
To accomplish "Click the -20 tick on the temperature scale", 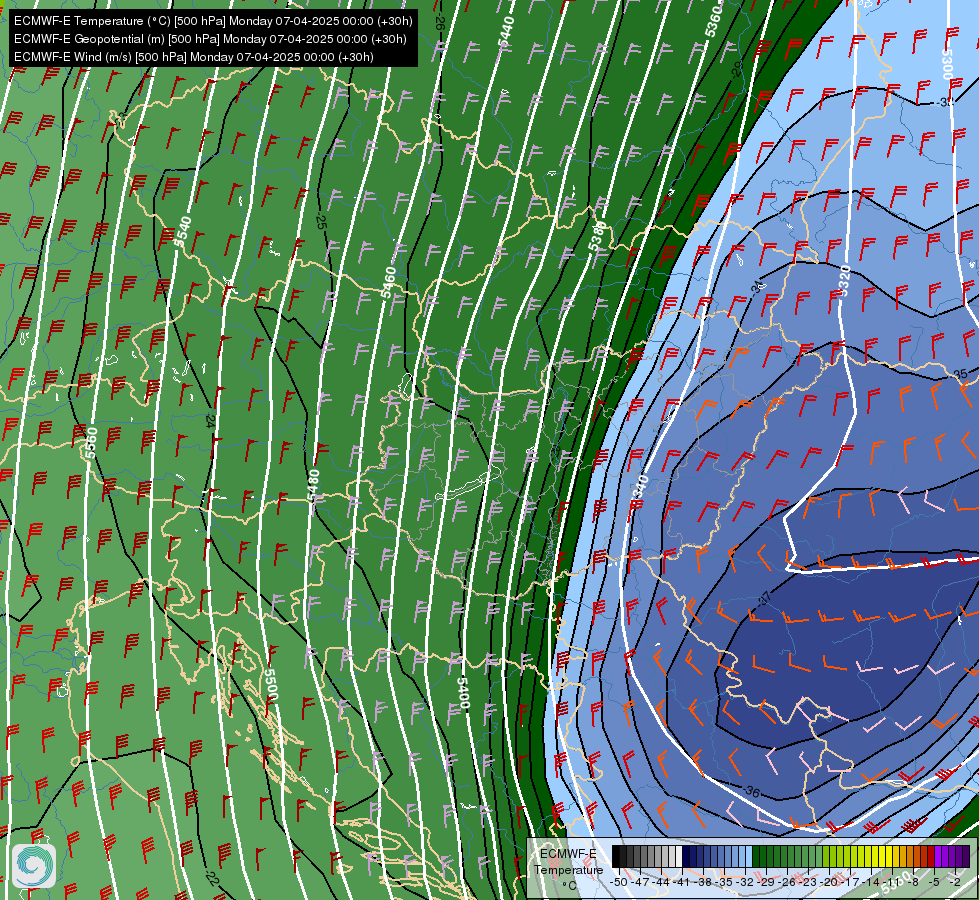I will click(x=829, y=882).
